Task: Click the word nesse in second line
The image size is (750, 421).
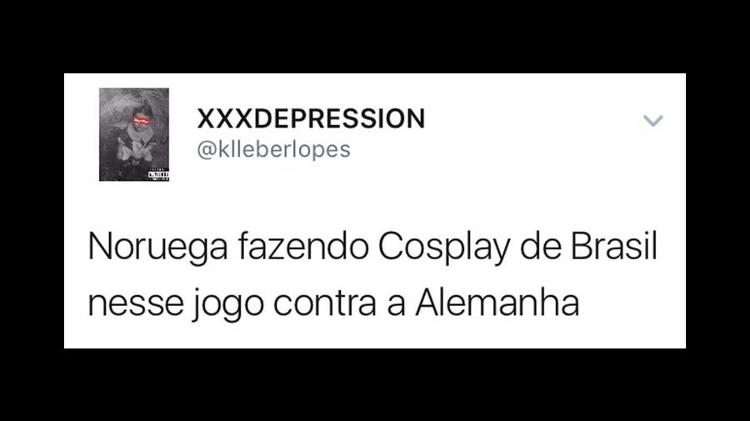Action: click(136, 305)
